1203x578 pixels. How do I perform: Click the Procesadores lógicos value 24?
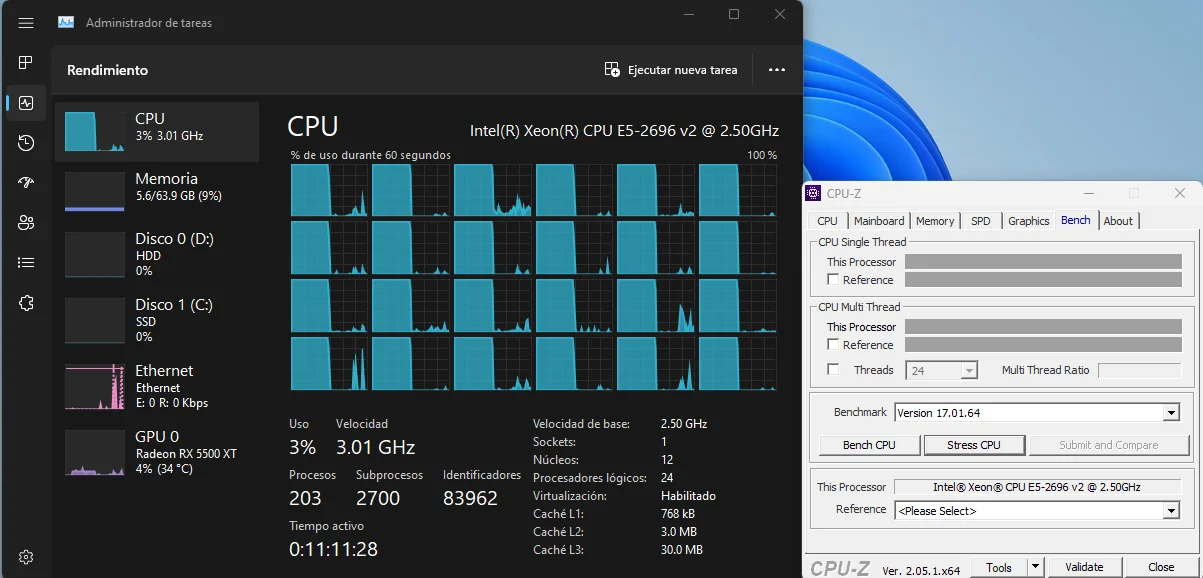click(667, 478)
